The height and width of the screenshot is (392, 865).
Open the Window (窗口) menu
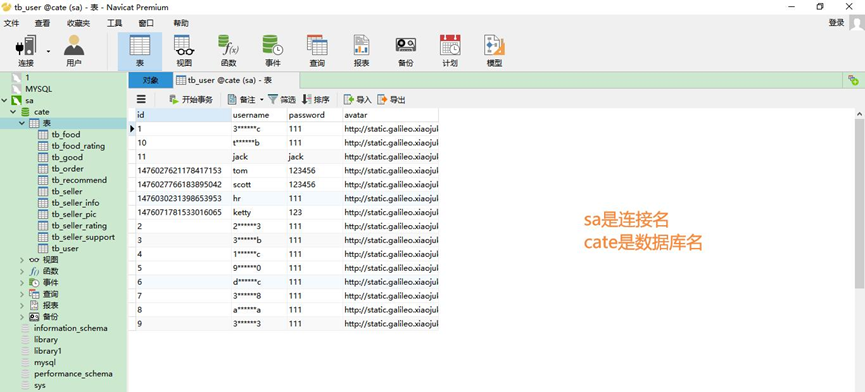click(146, 23)
